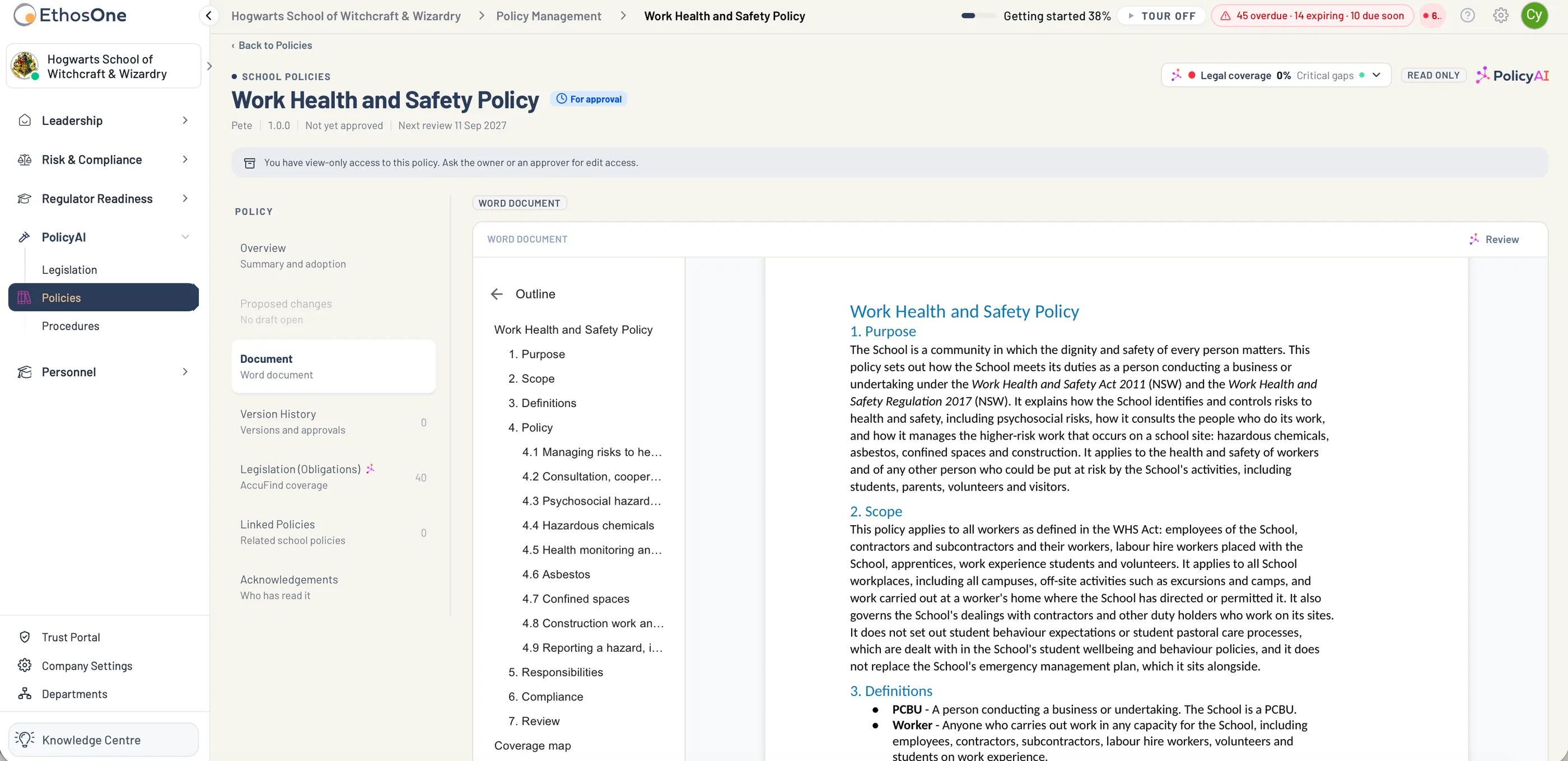Click Policy Management breadcrumb
This screenshot has height=761, width=1568.
coord(548,16)
